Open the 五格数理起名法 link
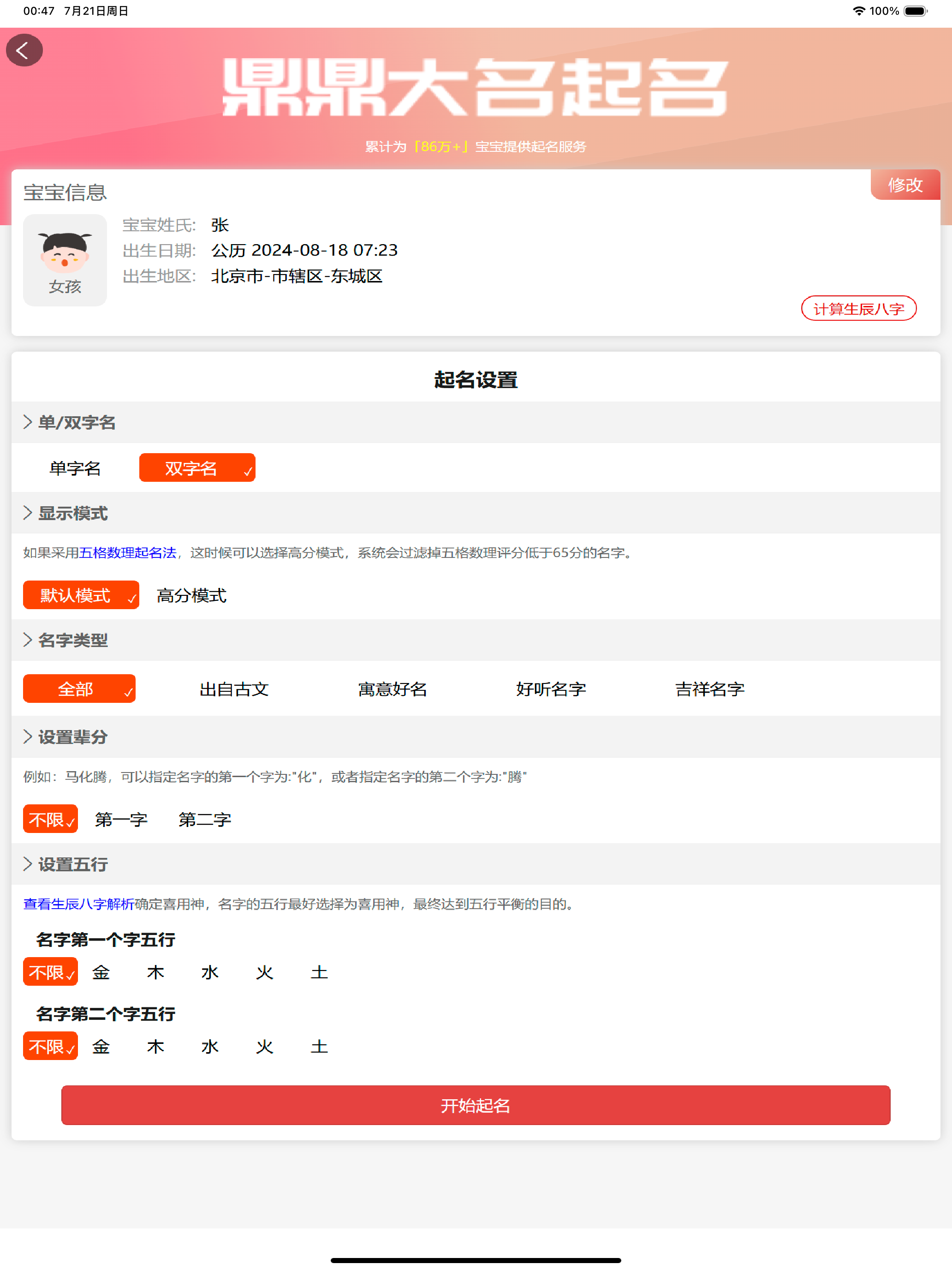Viewport: 952px width, 1270px height. pyautogui.click(x=127, y=553)
